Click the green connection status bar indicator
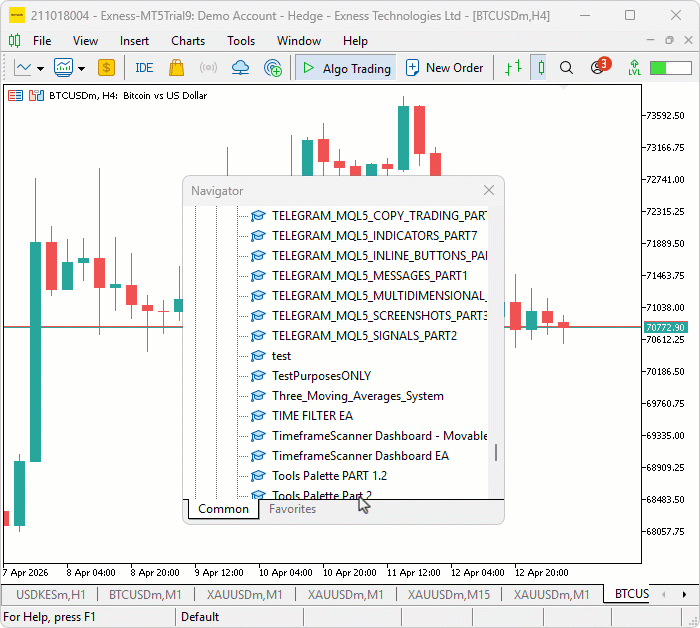Screen dimensions: 700x628 (x=671, y=68)
